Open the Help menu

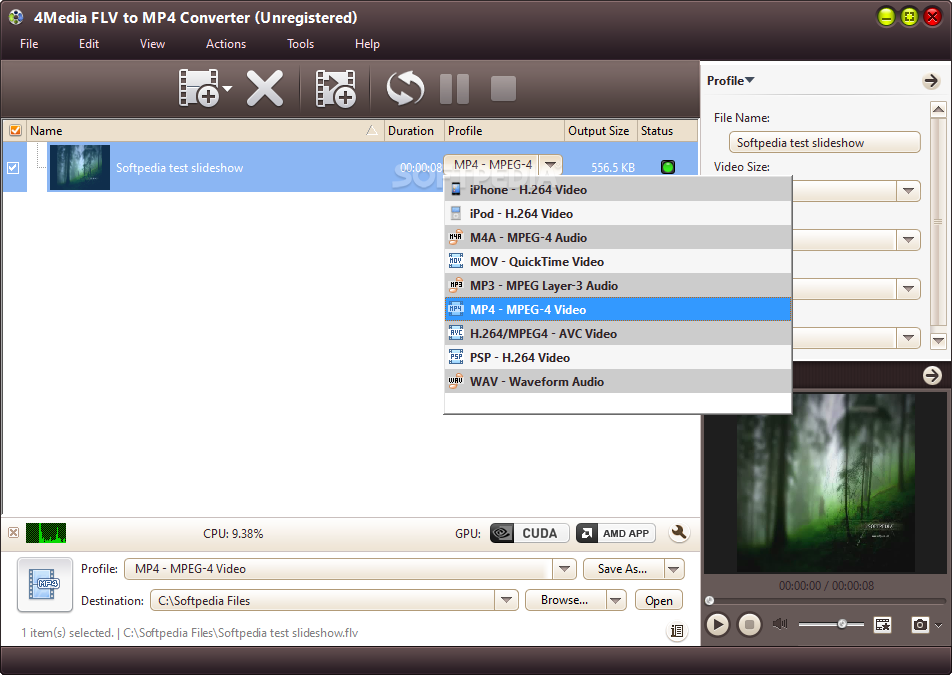(367, 44)
